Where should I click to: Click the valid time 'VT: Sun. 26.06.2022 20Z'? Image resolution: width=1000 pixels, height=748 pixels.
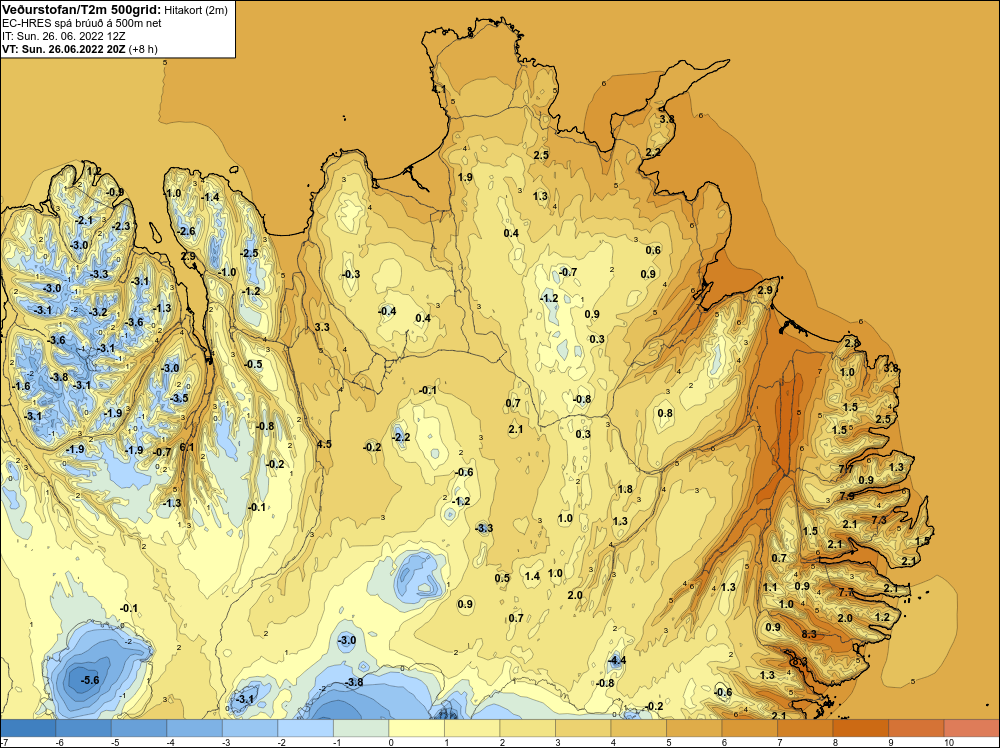pyautogui.click(x=64, y=49)
